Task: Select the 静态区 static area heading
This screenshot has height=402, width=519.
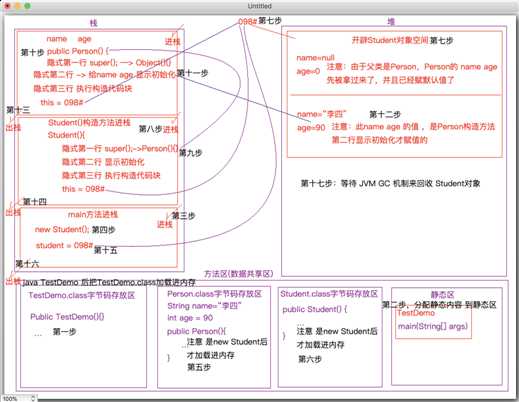Action: 442,295
